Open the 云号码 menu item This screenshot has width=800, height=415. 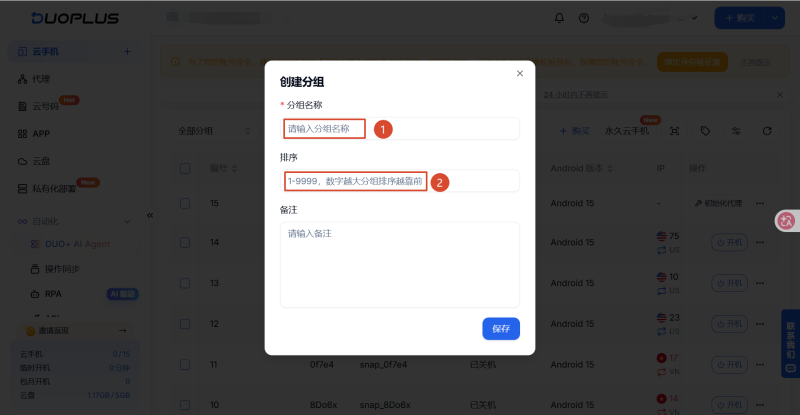[45, 106]
